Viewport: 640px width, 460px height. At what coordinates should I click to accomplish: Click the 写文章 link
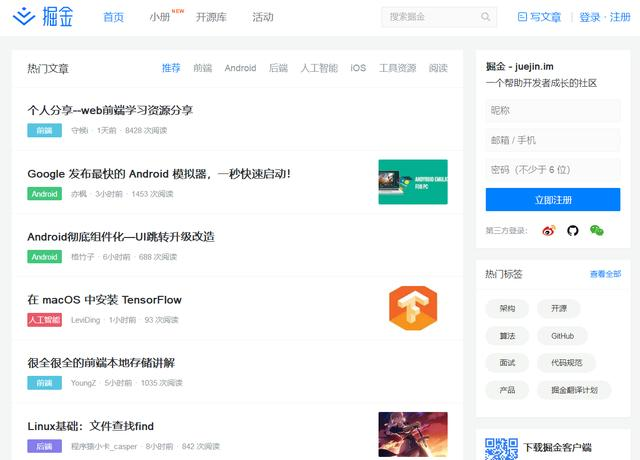pyautogui.click(x=545, y=17)
